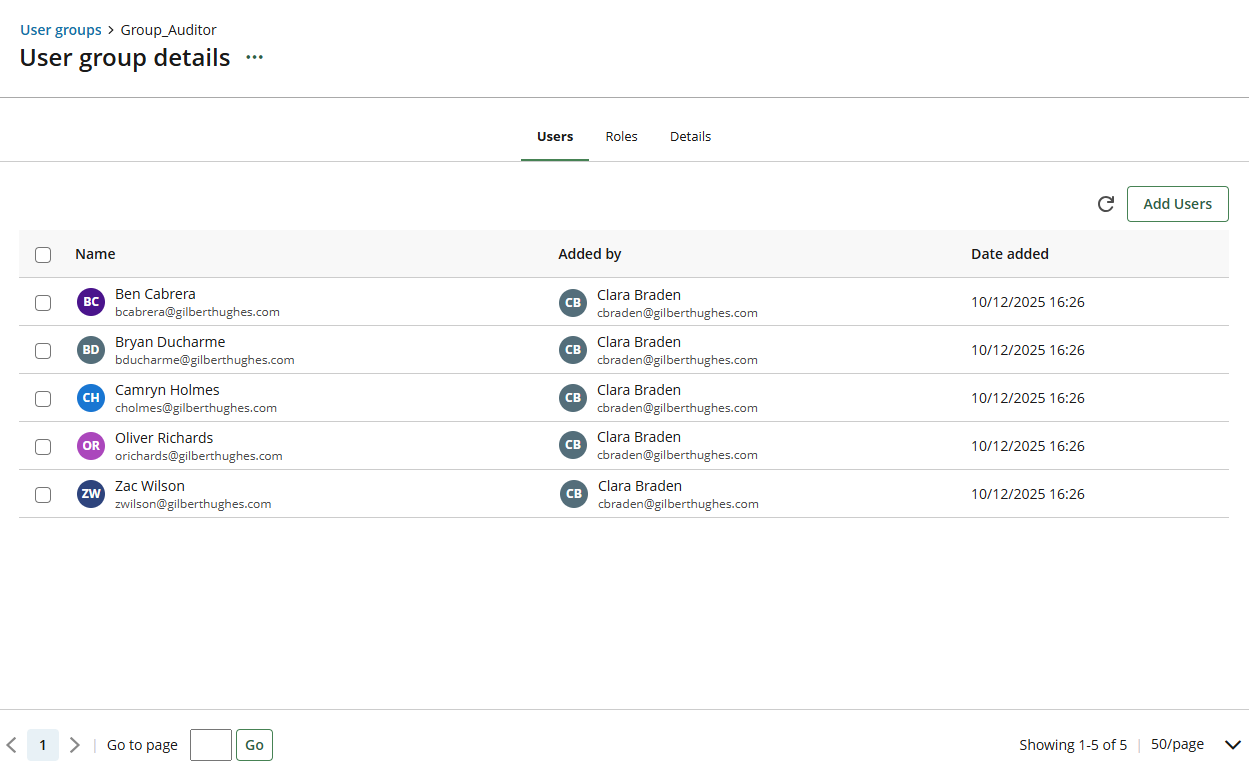
Task: Open the three-dot more options menu
Action: point(255,58)
